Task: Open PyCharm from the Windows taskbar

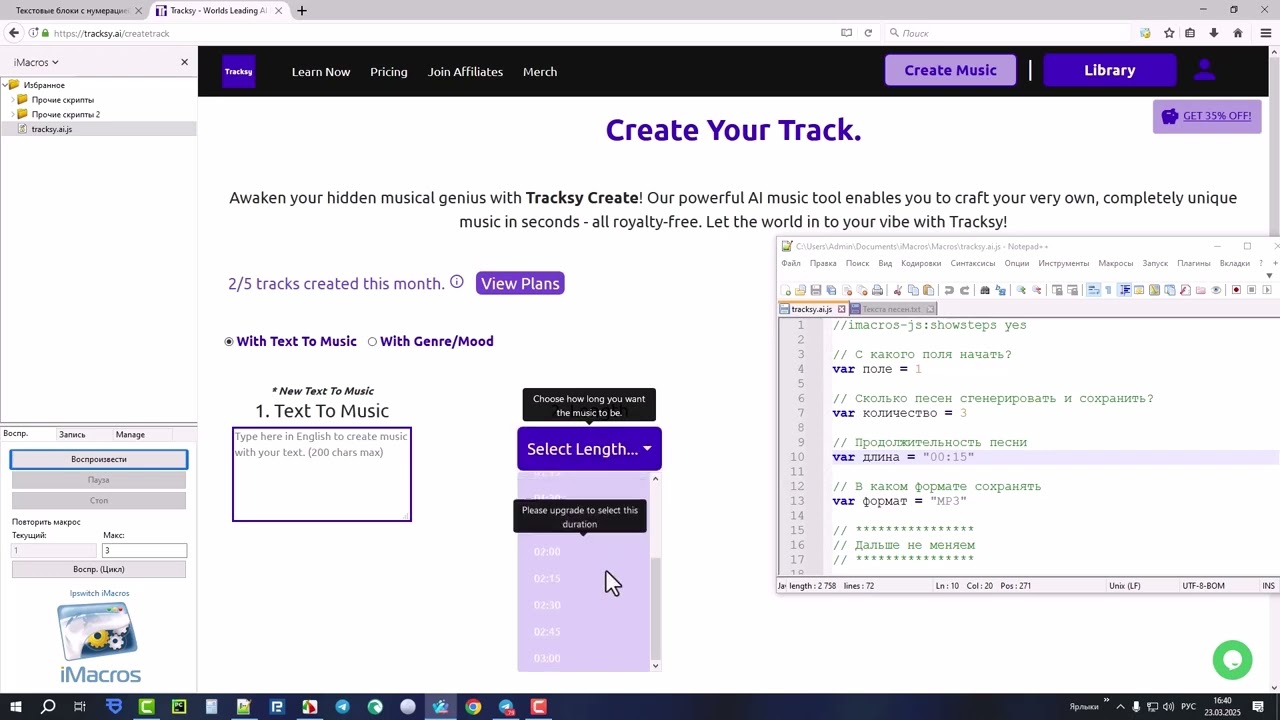Action: (x=179, y=707)
